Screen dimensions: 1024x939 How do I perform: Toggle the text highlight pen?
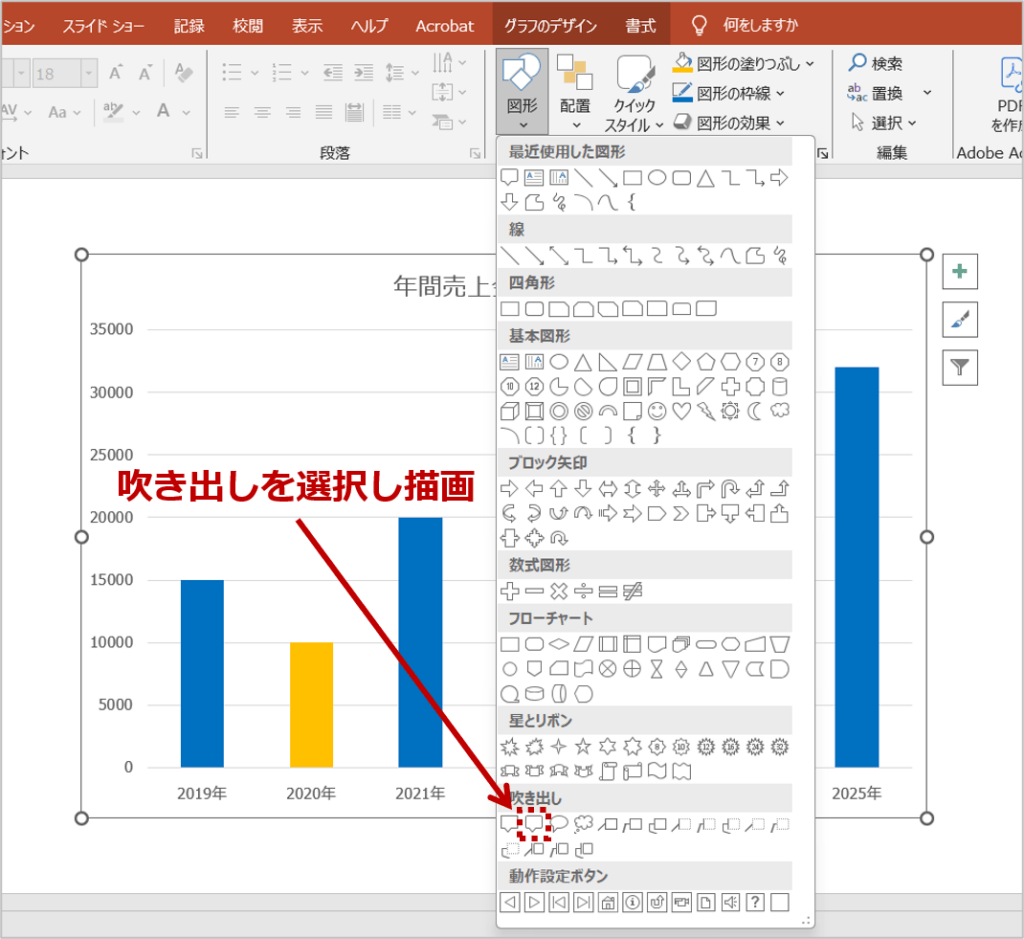[x=114, y=112]
